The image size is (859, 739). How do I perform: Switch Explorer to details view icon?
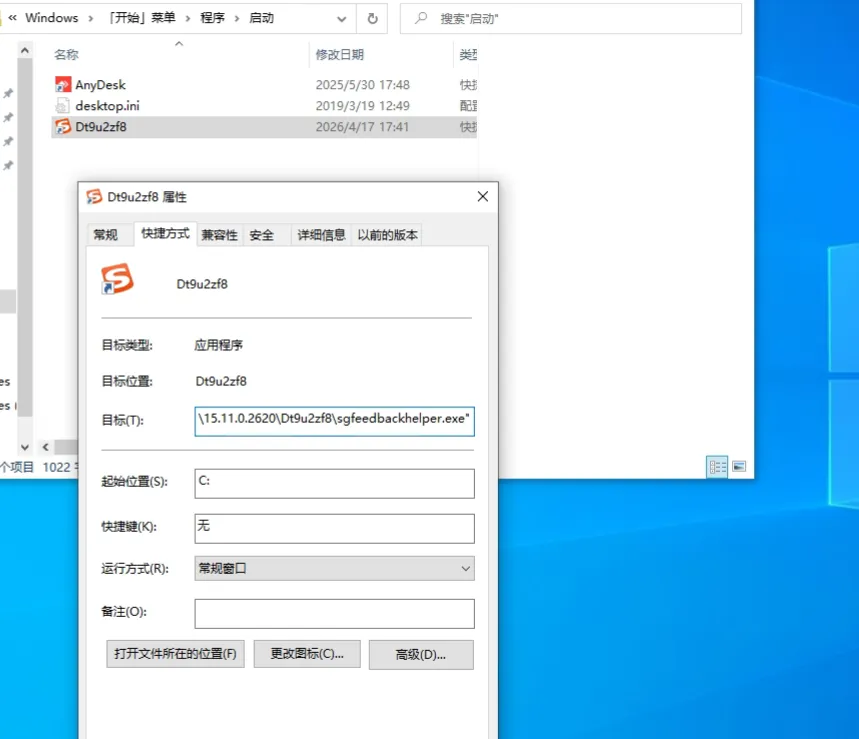[x=717, y=467]
